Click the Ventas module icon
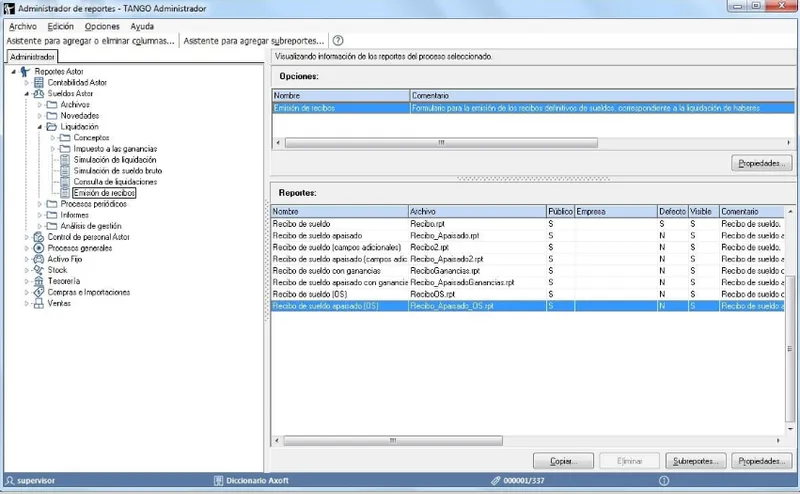This screenshot has width=800, height=494. click(x=39, y=303)
